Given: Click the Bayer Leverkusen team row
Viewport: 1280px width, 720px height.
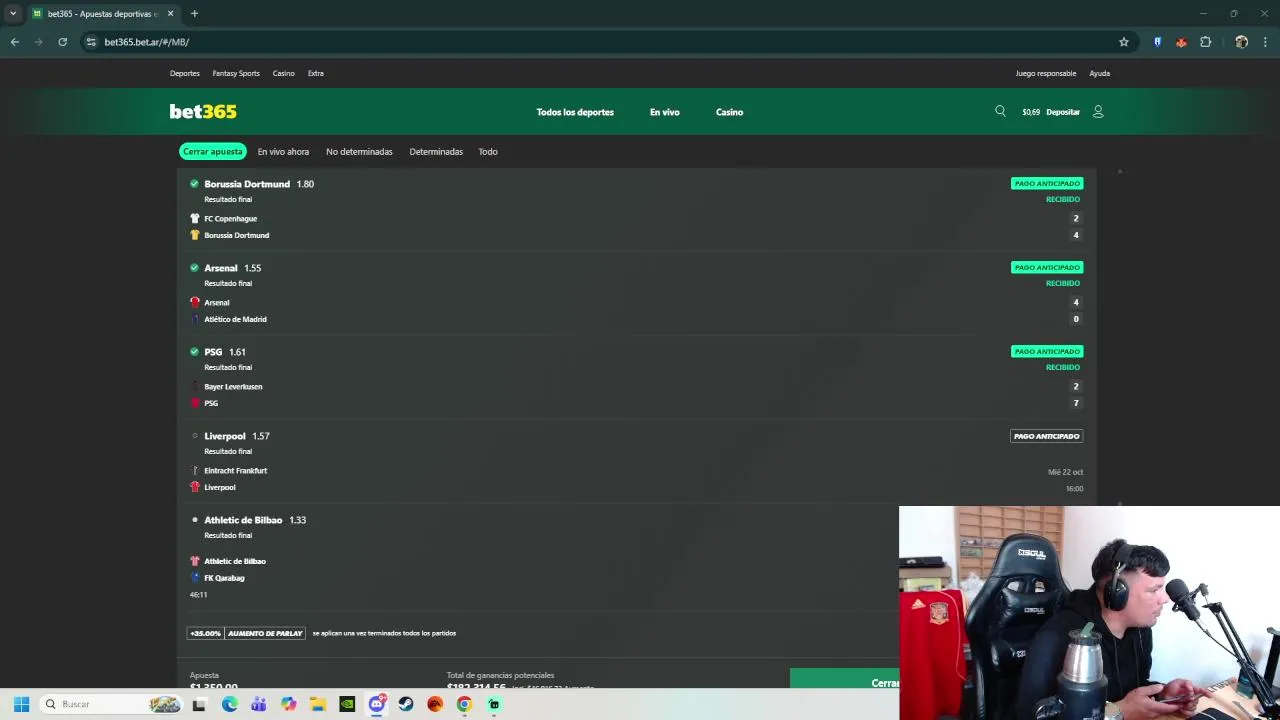Looking at the screenshot, I should tap(636, 386).
